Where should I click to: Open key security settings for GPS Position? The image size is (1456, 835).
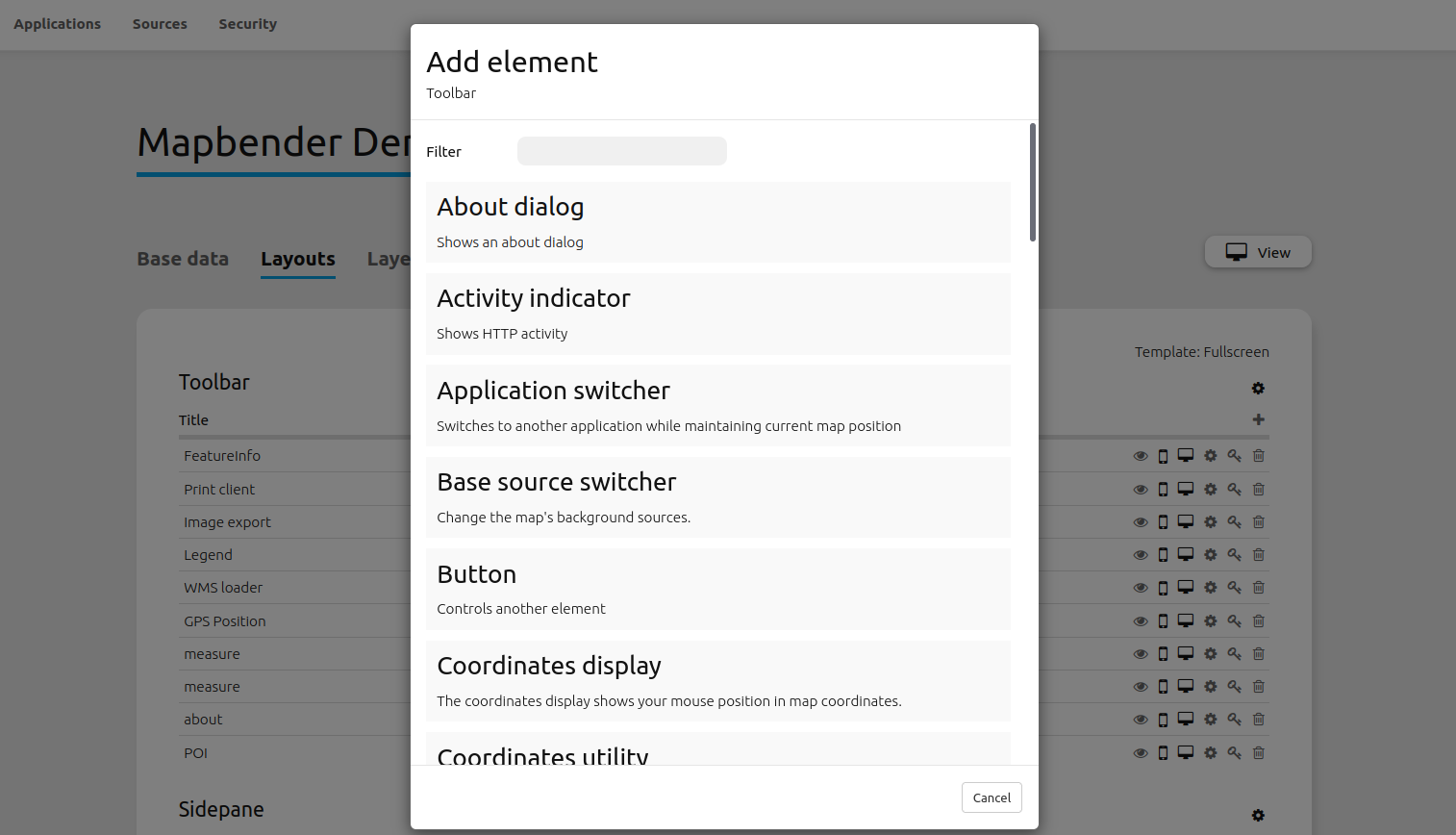pos(1234,620)
